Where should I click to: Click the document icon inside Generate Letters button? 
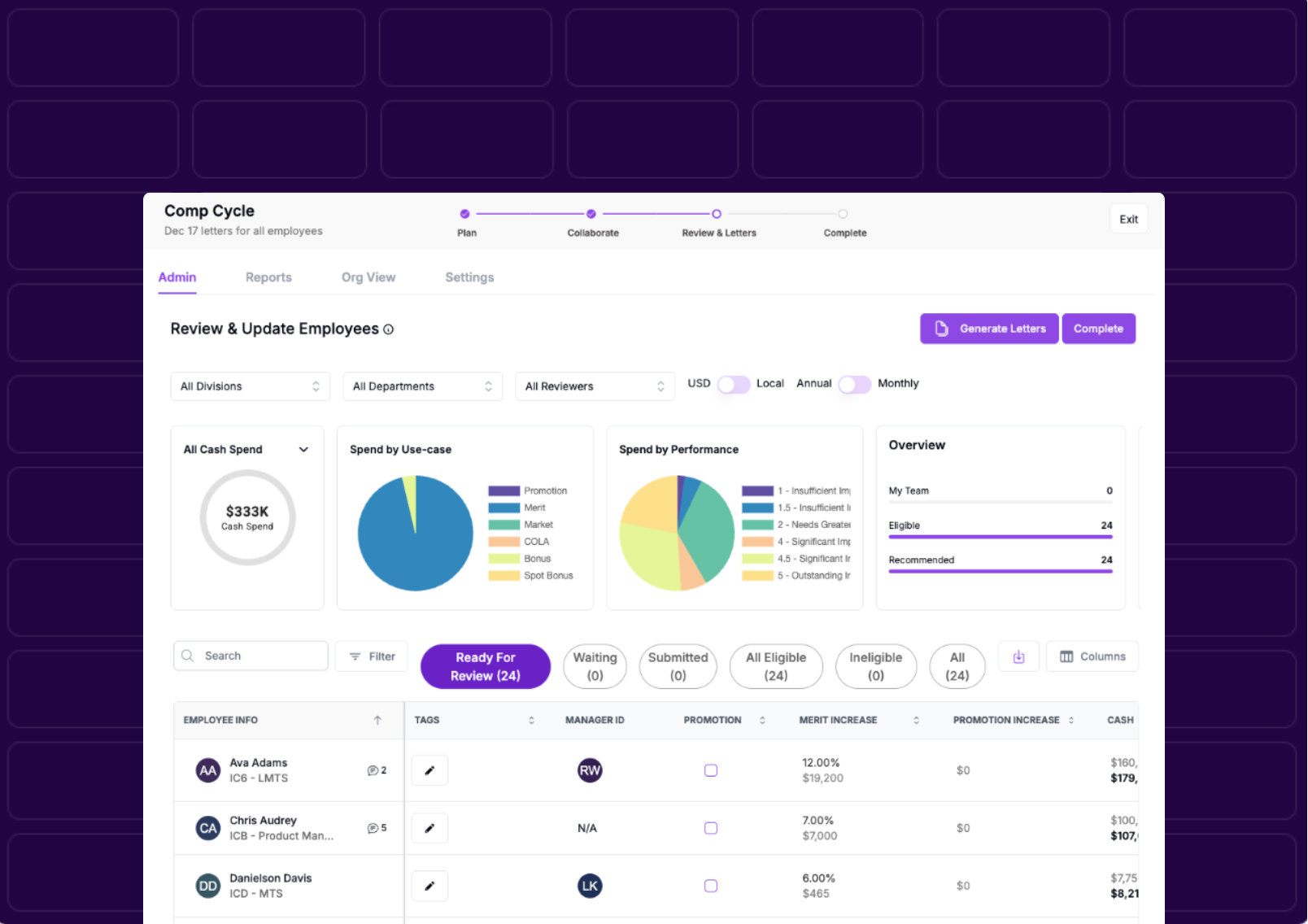pos(942,329)
